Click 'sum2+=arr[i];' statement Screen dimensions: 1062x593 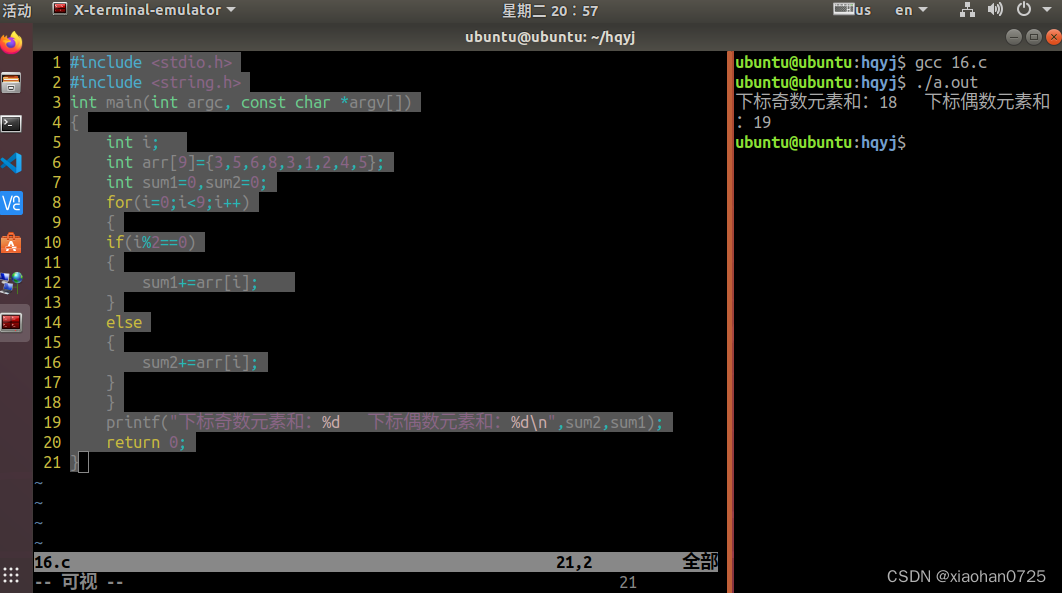click(200, 362)
